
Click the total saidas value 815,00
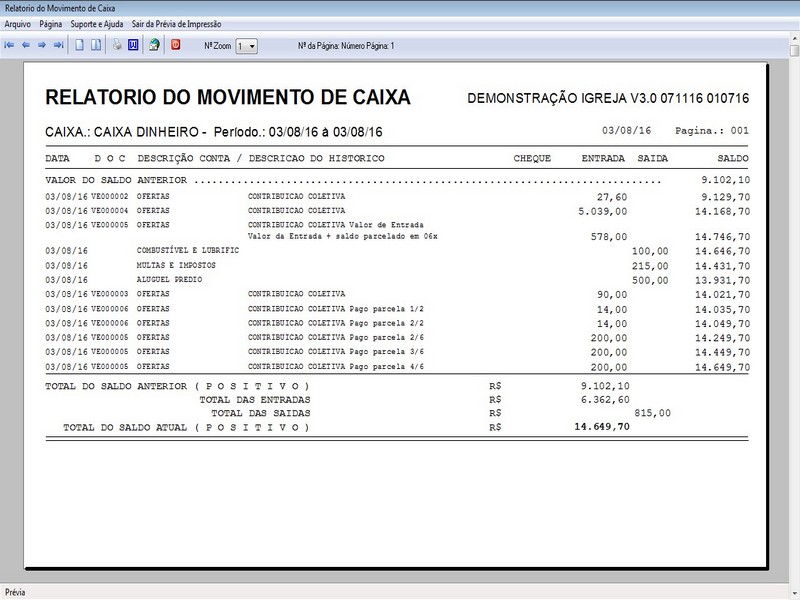pyautogui.click(x=653, y=413)
